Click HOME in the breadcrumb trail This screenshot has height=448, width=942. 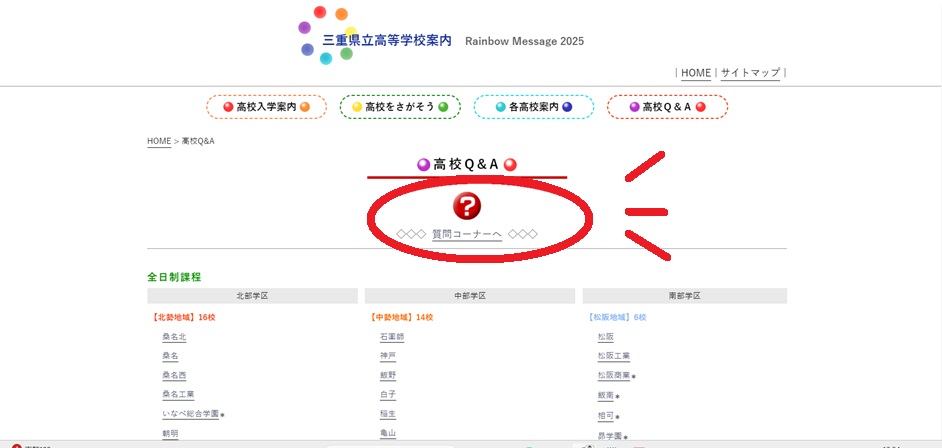click(x=159, y=141)
